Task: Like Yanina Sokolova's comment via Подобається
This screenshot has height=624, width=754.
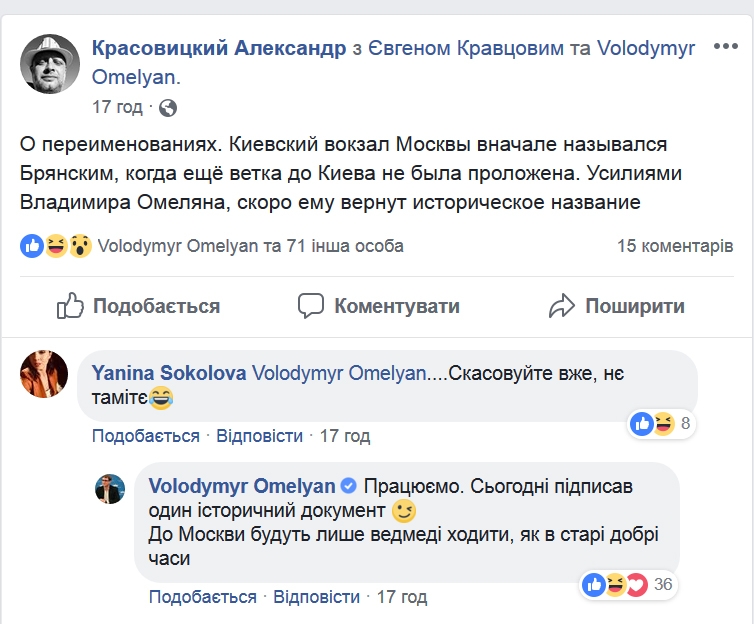Action: [x=146, y=436]
